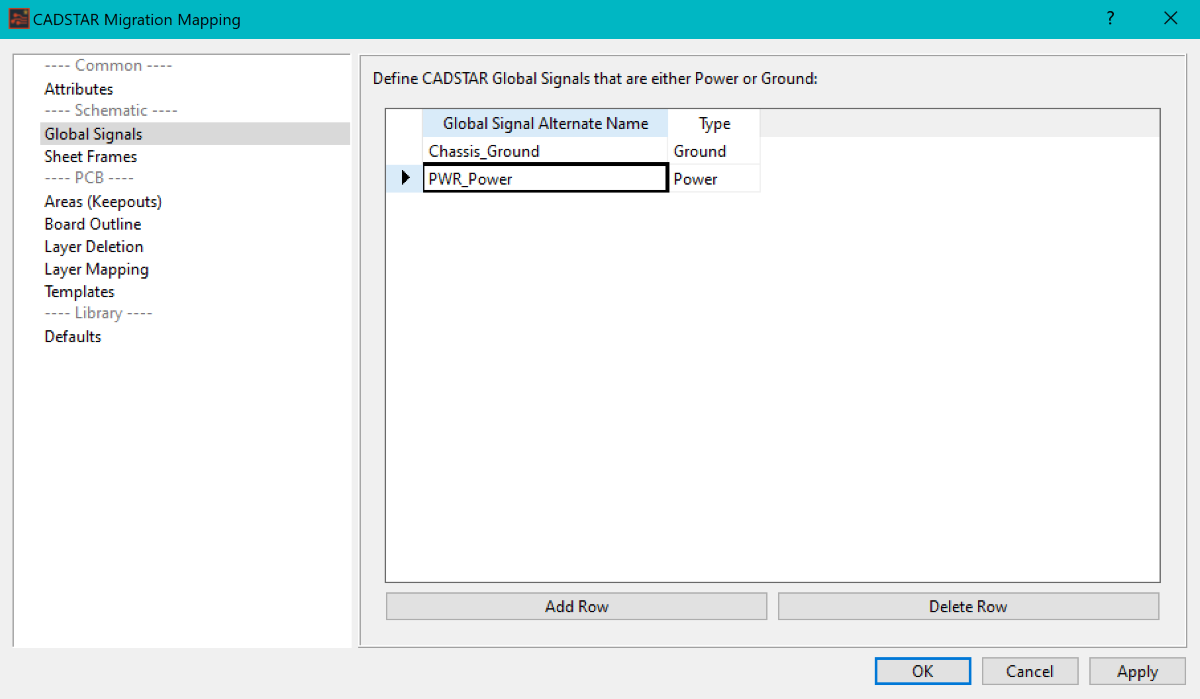Viewport: 1200px width, 699px height.
Task: Select the PWR_Power row via its arrow marker
Action: pos(404,178)
